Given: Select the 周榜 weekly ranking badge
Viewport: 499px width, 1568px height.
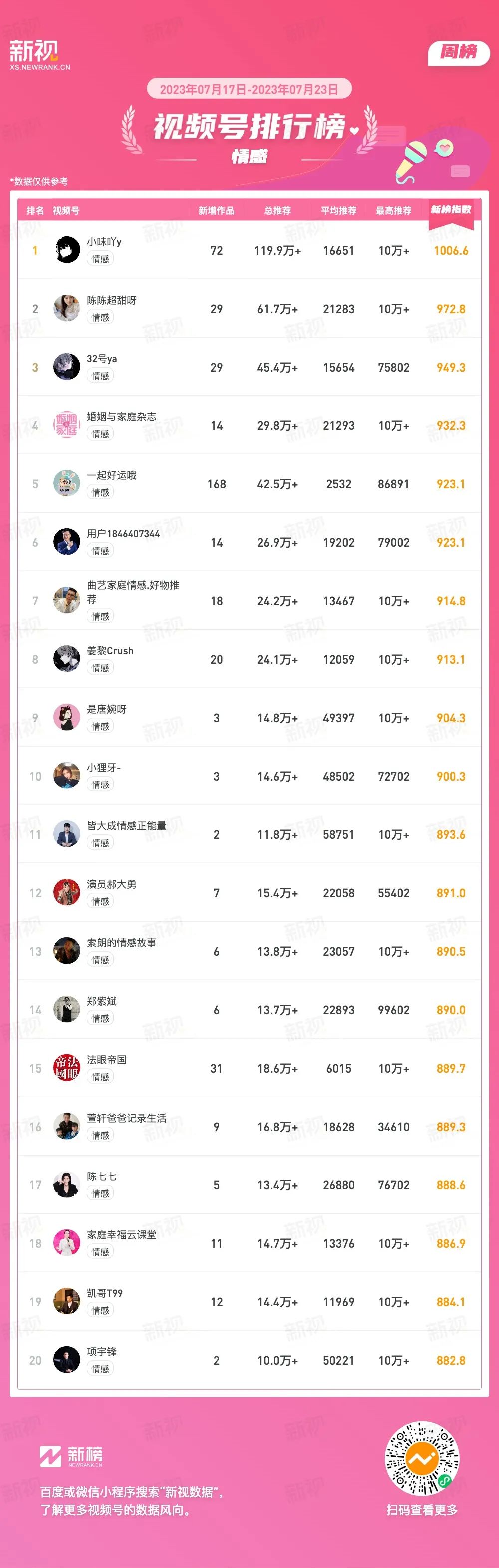Looking at the screenshot, I should click(459, 52).
